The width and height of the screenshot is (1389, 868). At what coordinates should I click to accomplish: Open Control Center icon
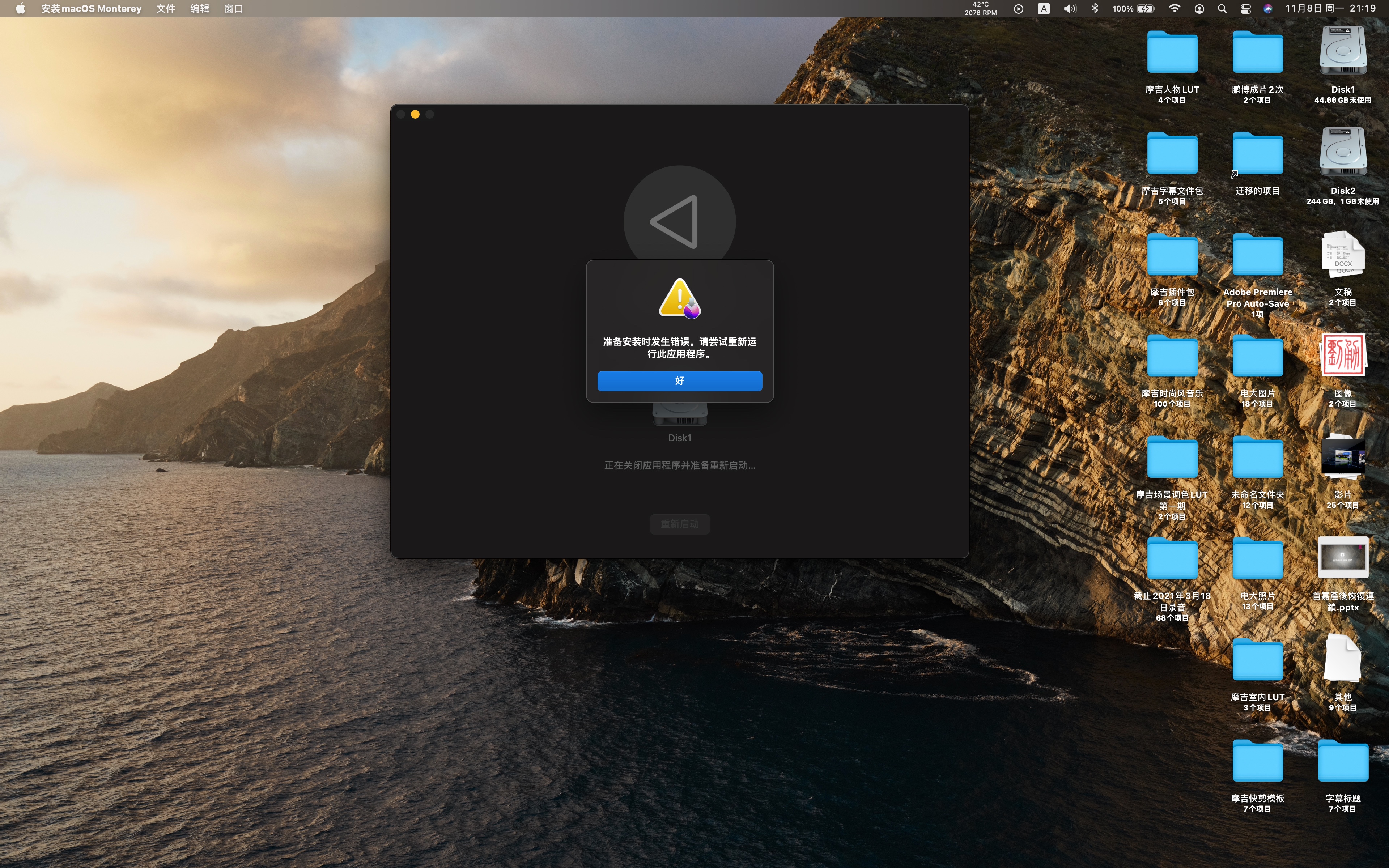(1245, 9)
